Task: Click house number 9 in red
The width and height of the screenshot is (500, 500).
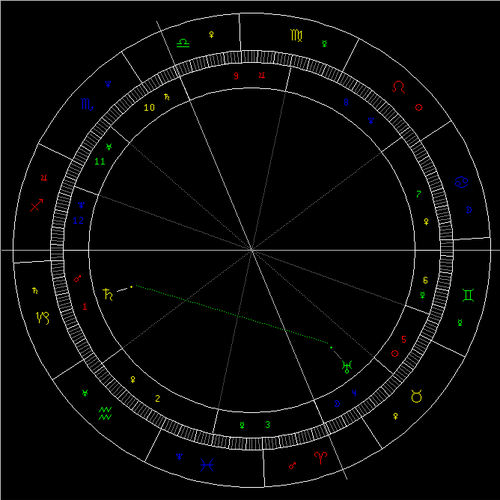Action: pyautogui.click(x=236, y=76)
